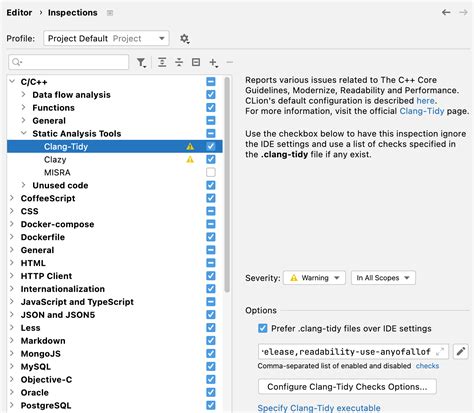Expand the Docker-compose node

pos(12,224)
